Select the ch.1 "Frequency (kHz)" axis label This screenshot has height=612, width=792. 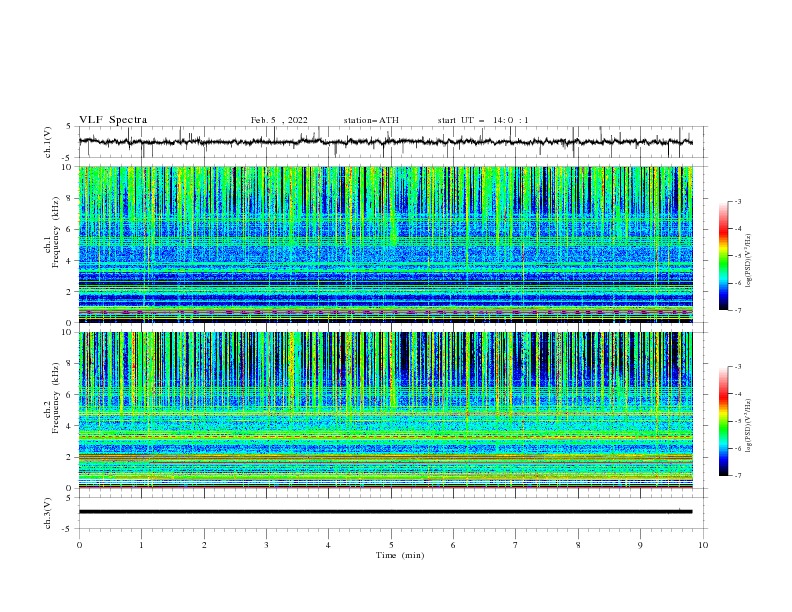pyautogui.click(x=56, y=233)
